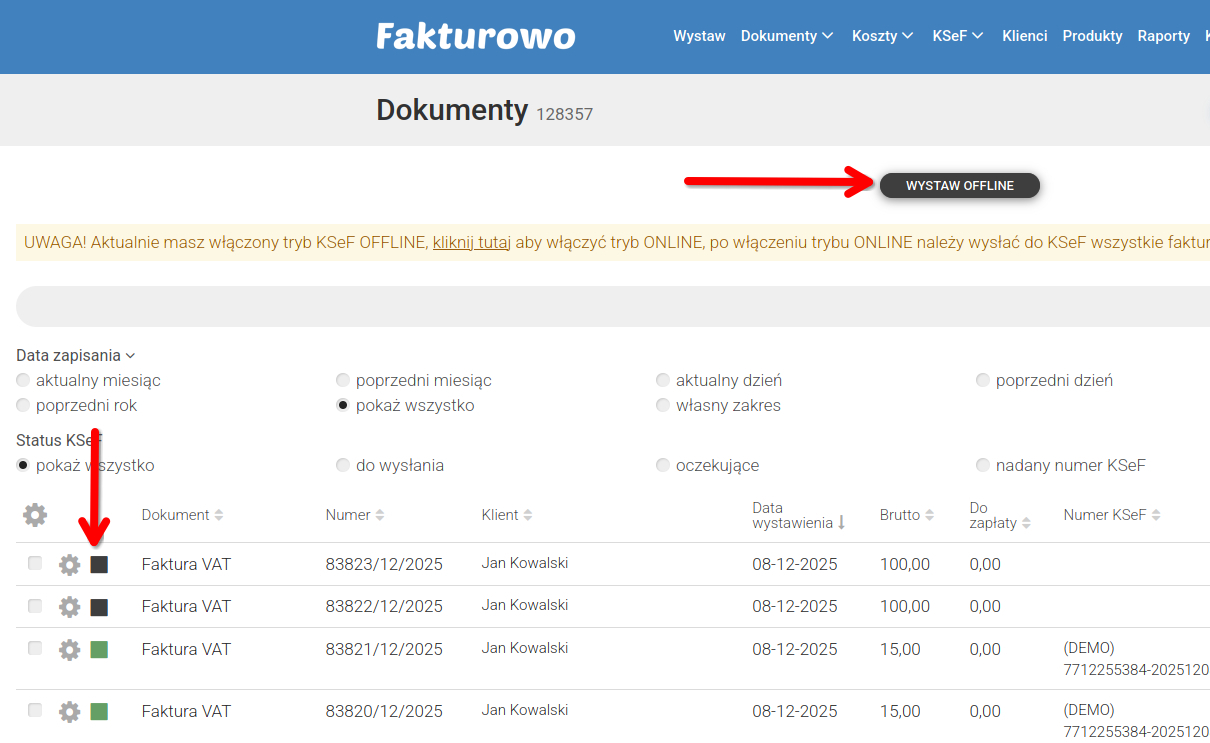Click the table header gear icon
Viewport: 1210px width, 743px height.
[35, 515]
